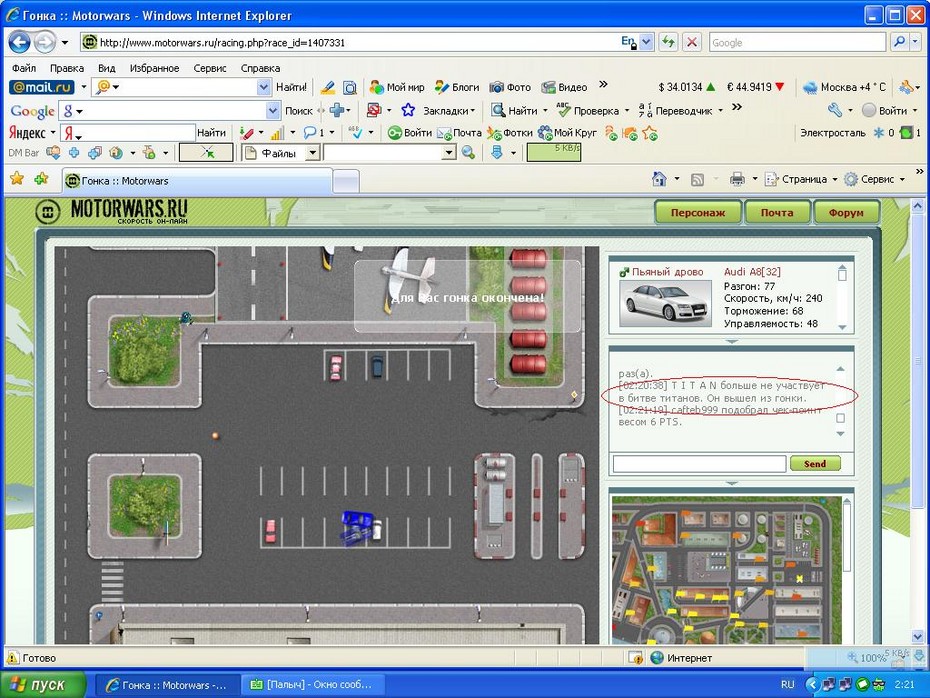This screenshot has width=930, height=698.
Task: Click the Почта button on Motorwars
Action: pos(777,212)
